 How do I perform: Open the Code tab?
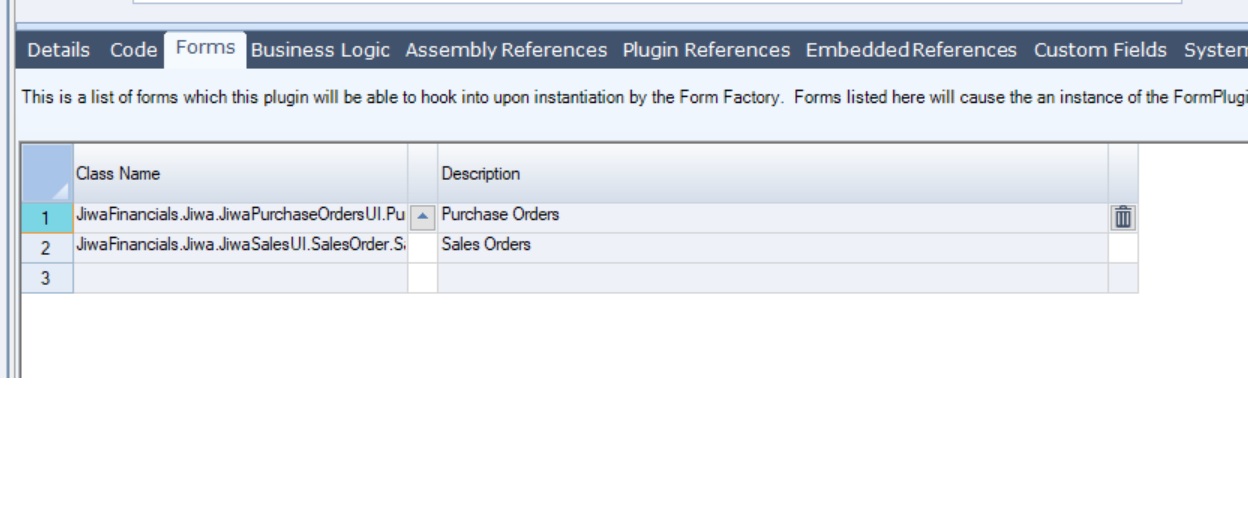tap(133, 50)
